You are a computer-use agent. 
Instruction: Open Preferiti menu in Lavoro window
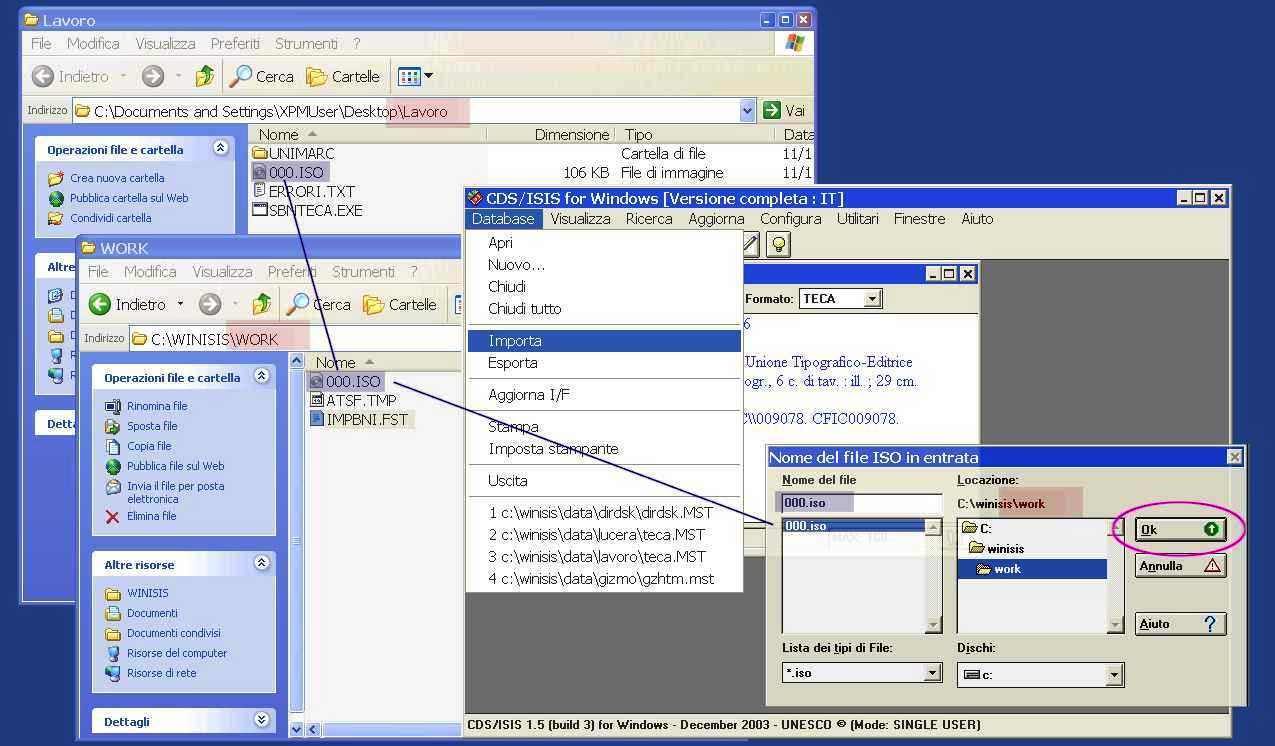pyautogui.click(x=235, y=44)
